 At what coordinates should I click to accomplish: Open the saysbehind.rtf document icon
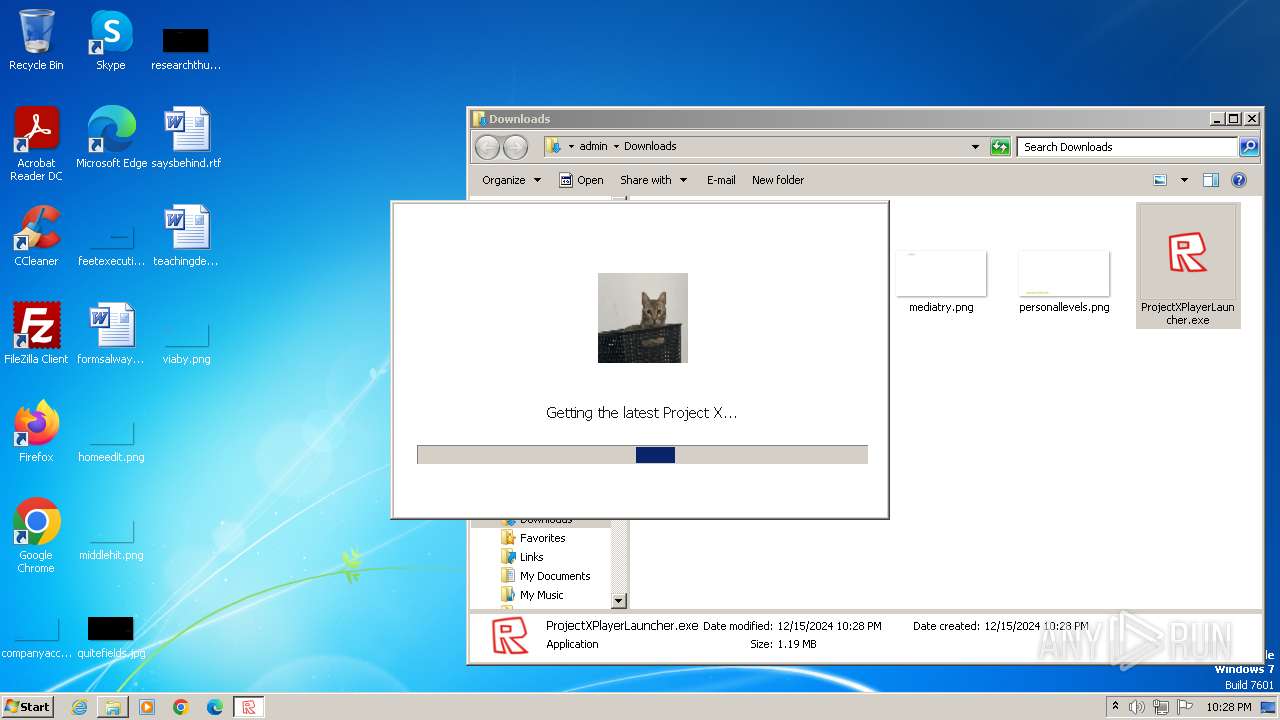tap(186, 137)
